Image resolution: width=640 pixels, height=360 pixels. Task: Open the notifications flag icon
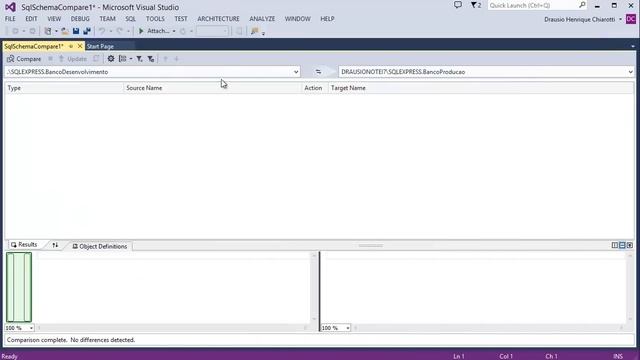coord(476,5)
